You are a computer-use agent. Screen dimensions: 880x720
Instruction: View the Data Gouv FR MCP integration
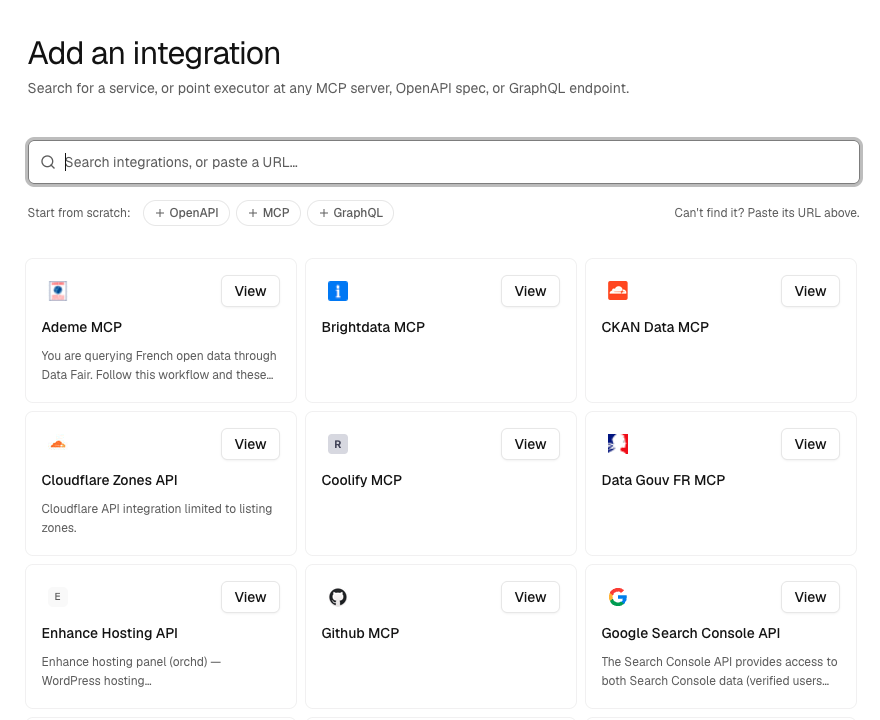tap(810, 444)
